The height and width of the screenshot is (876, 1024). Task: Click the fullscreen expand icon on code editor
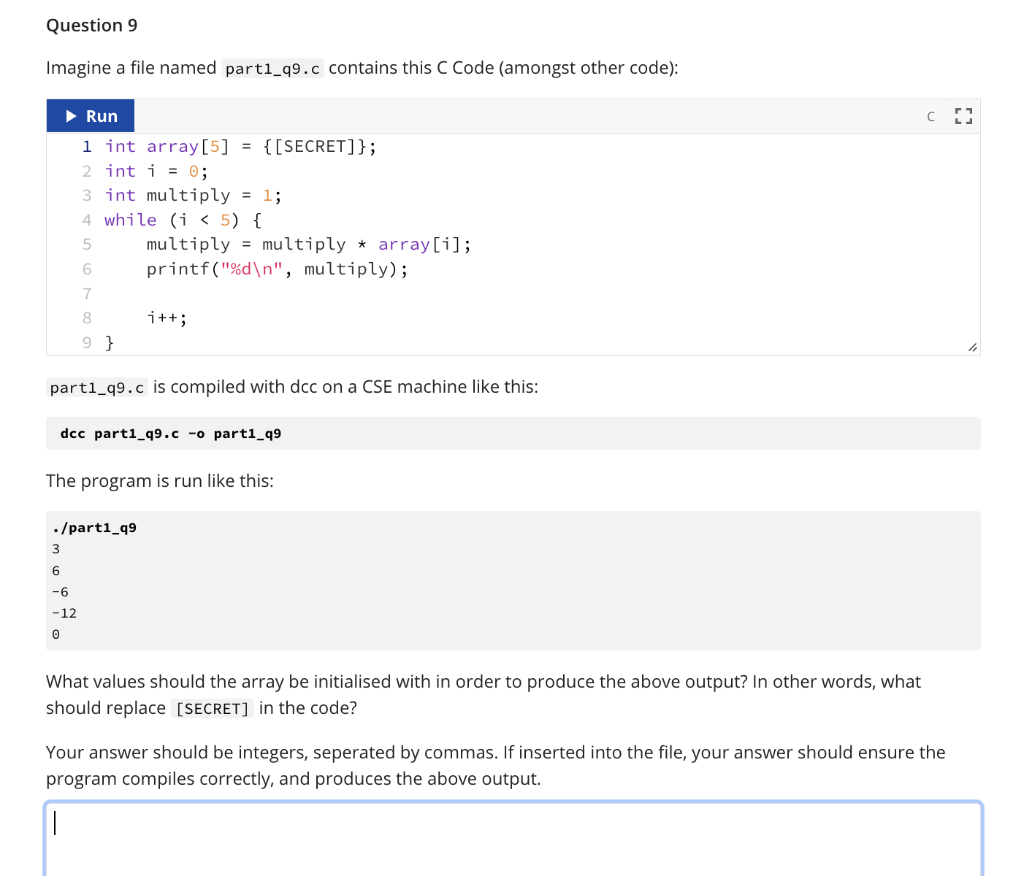point(963,116)
